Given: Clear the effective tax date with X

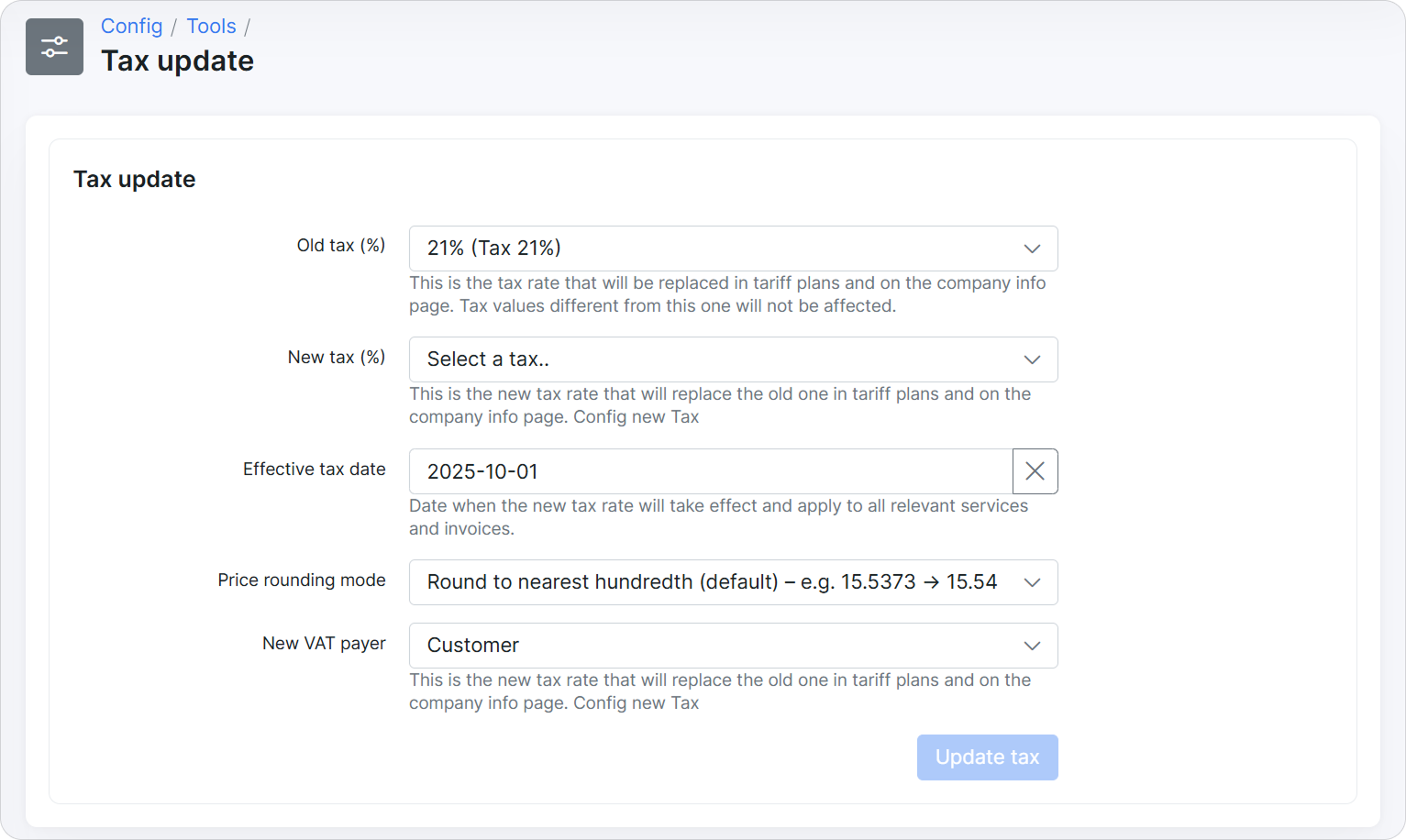Looking at the screenshot, I should pos(1035,471).
